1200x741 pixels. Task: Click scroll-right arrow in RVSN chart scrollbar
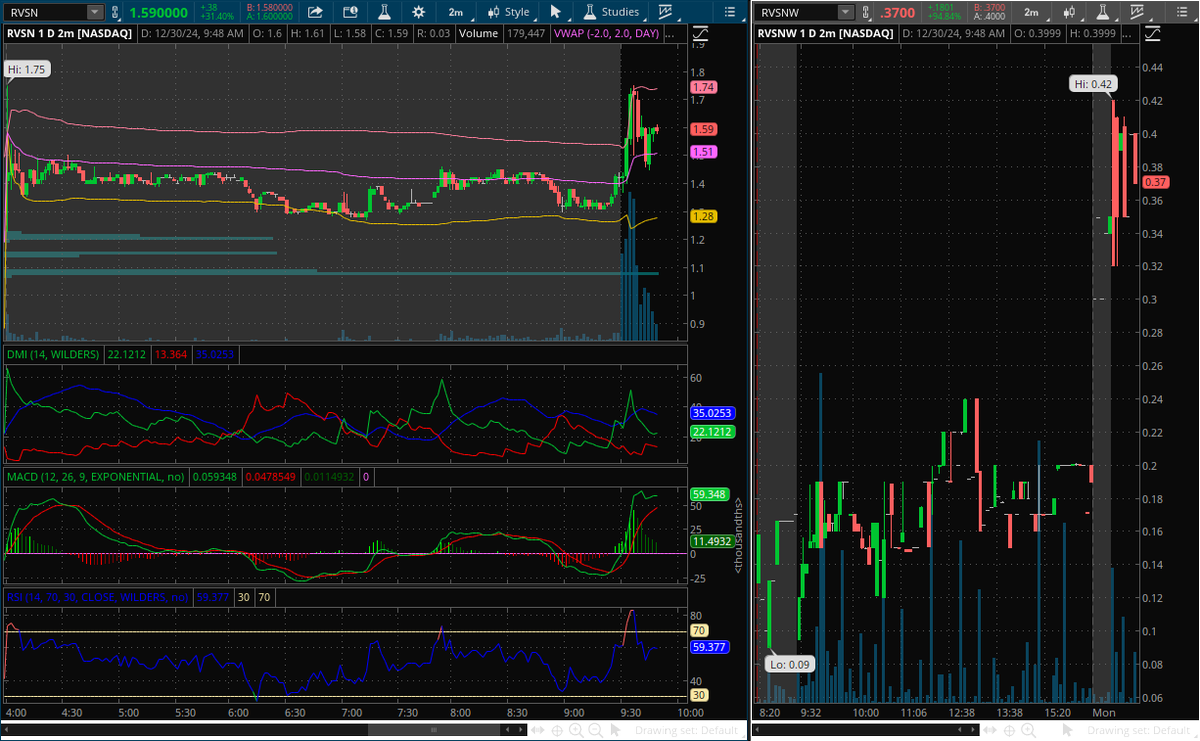(520, 730)
